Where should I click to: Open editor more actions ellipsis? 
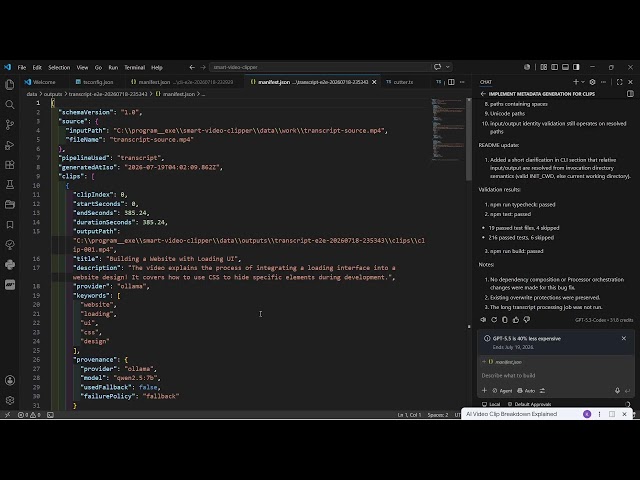462,82
